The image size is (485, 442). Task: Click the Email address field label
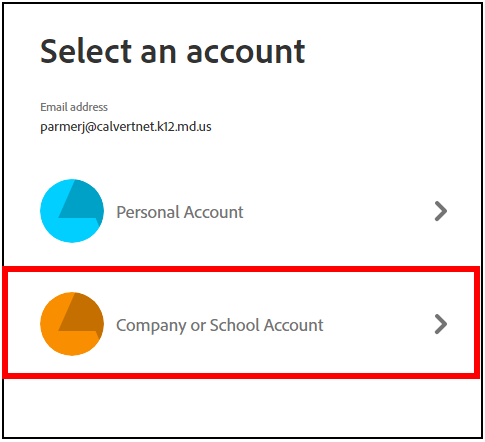click(74, 107)
